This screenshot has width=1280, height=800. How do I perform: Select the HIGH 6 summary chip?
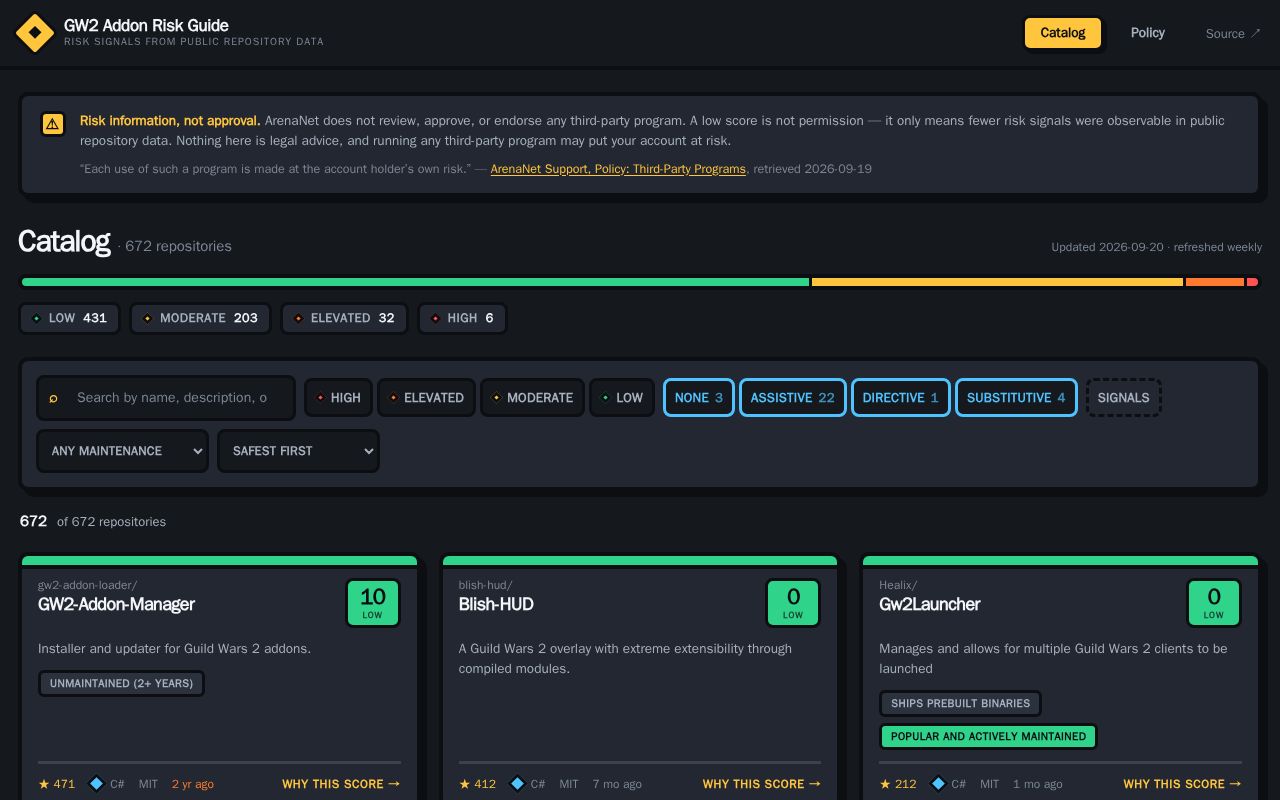(x=463, y=318)
